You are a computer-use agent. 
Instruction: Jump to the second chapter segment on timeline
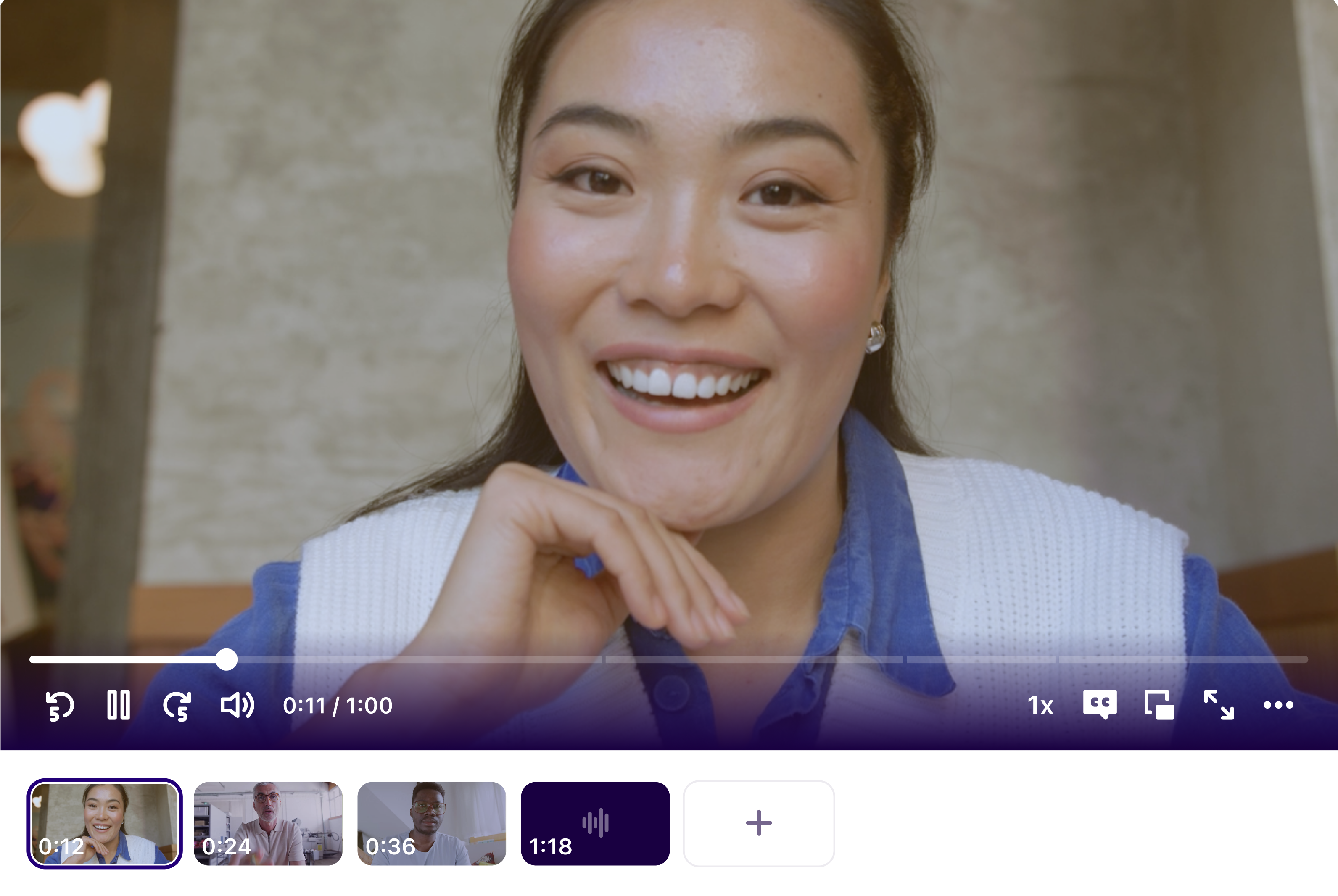[x=755, y=659]
